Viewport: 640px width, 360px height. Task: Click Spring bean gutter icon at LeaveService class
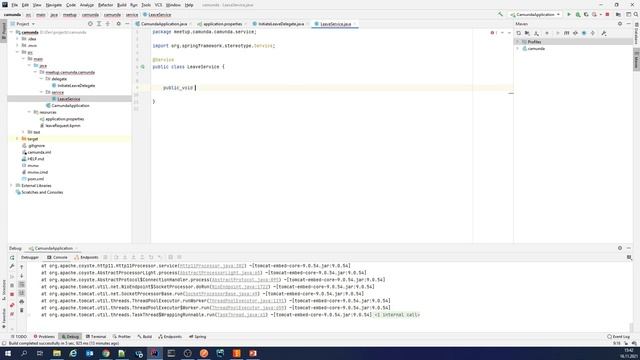(x=142, y=67)
